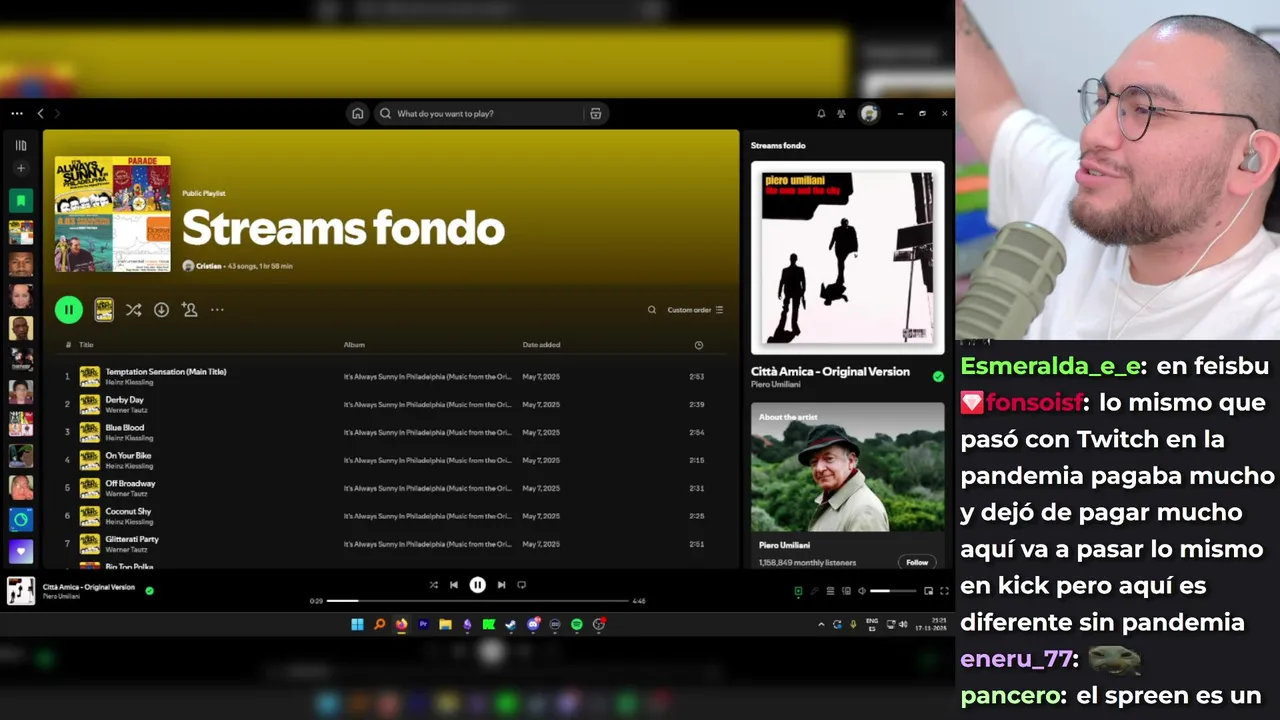Open Liked/Saved green bookmark tile in sidebar
This screenshot has height=720, width=1280.
[x=21, y=200]
